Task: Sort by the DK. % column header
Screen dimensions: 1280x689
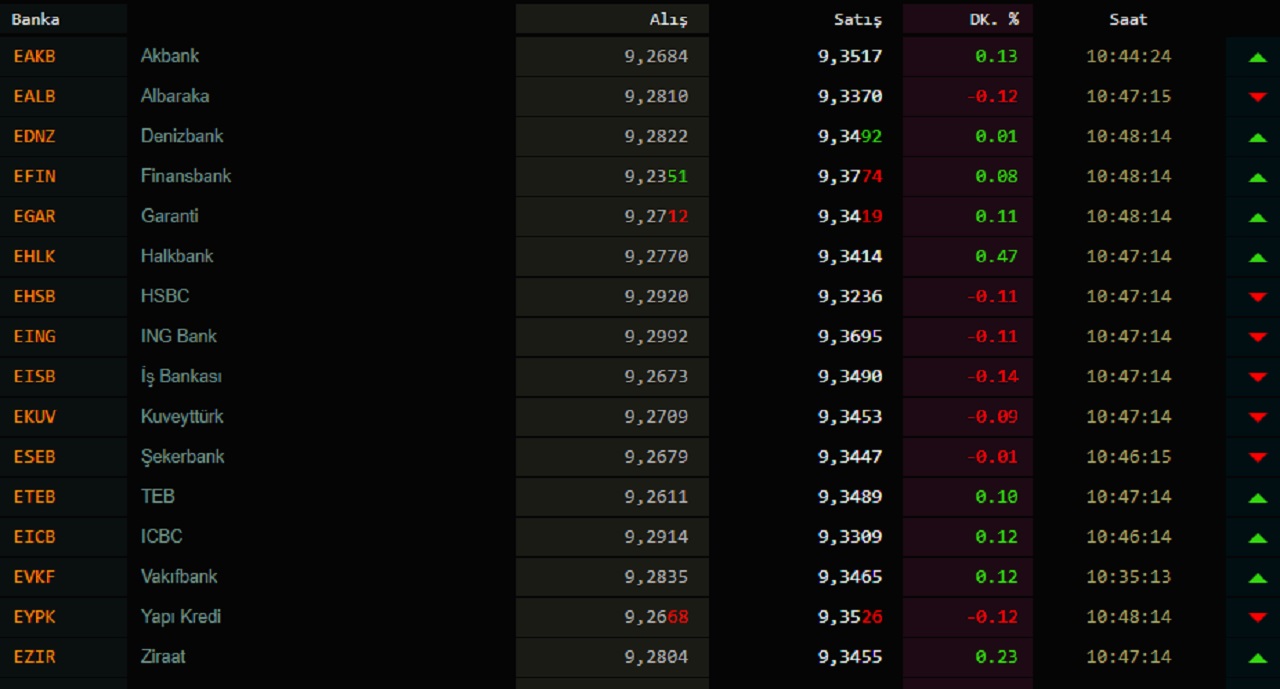Action: (x=994, y=19)
